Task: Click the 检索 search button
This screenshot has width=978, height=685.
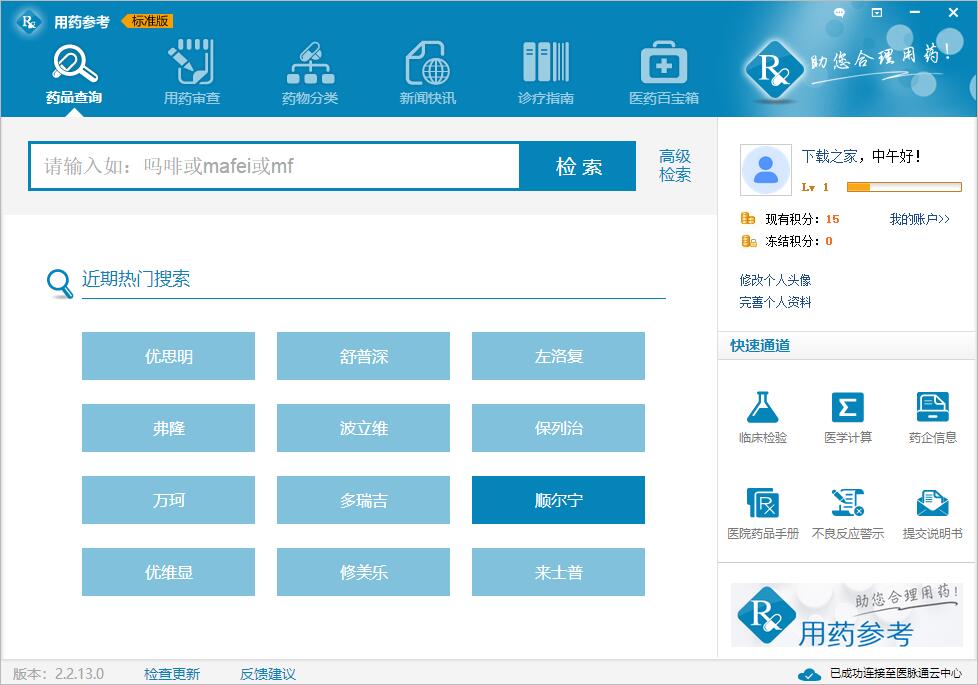Action: (578, 166)
